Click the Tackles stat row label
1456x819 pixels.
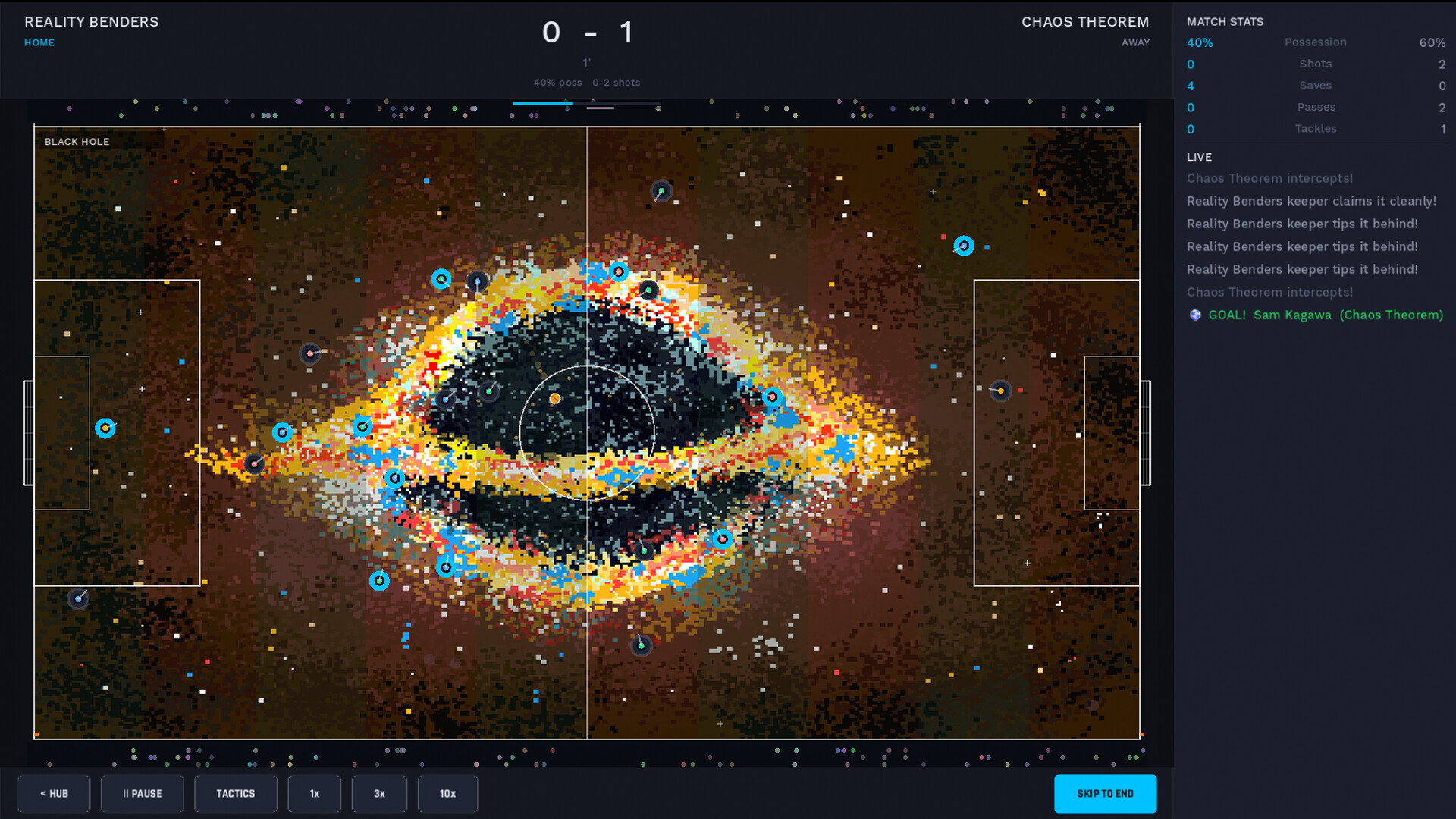click(x=1316, y=129)
